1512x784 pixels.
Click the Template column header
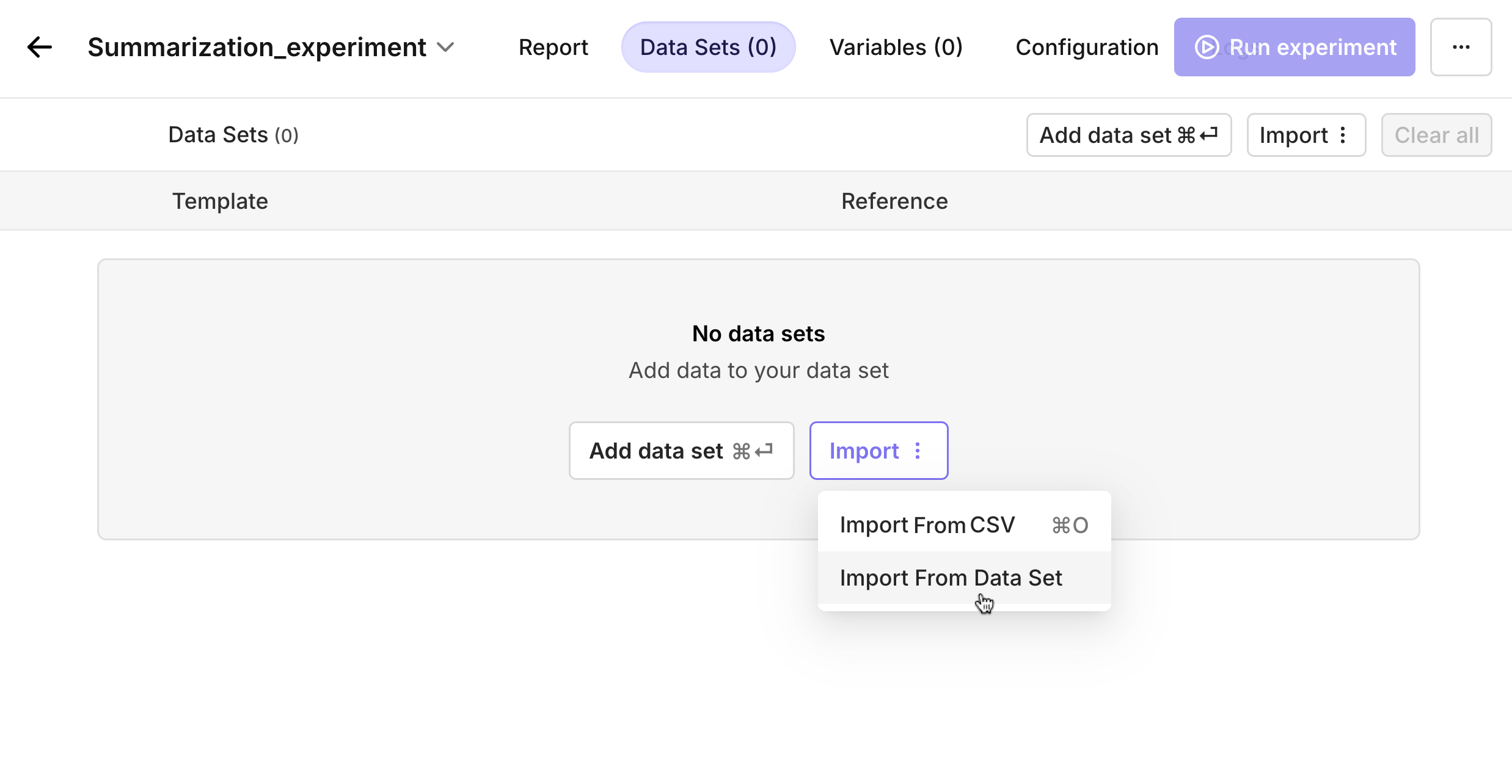pos(220,201)
